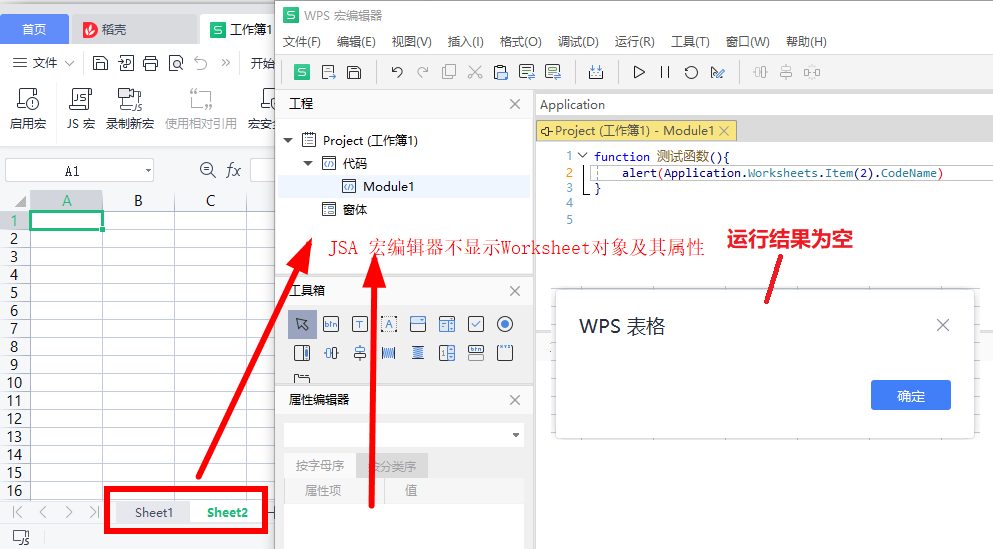Pick the text box control in toolbox

point(360,324)
